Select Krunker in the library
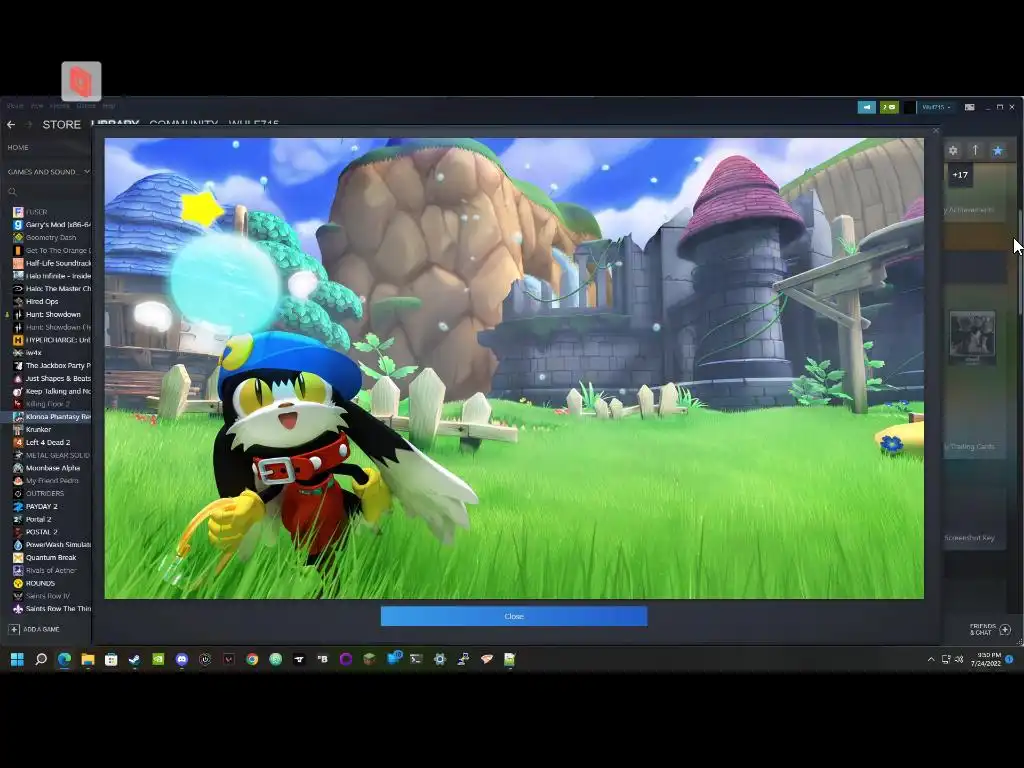This screenshot has height=768, width=1024. (52, 430)
